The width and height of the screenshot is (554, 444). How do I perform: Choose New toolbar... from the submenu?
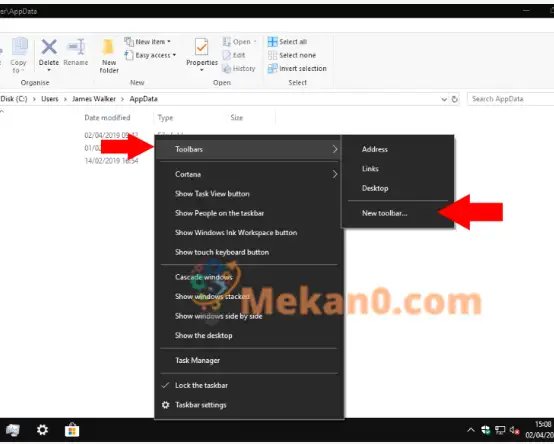[384, 213]
